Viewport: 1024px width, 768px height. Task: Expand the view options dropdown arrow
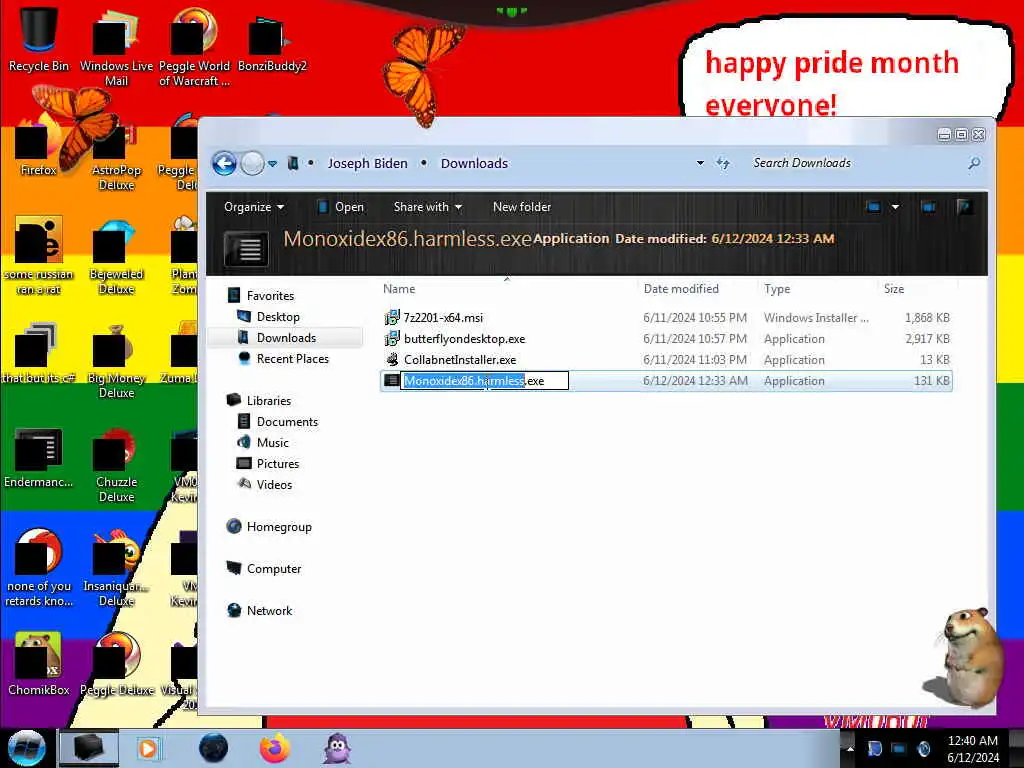895,207
